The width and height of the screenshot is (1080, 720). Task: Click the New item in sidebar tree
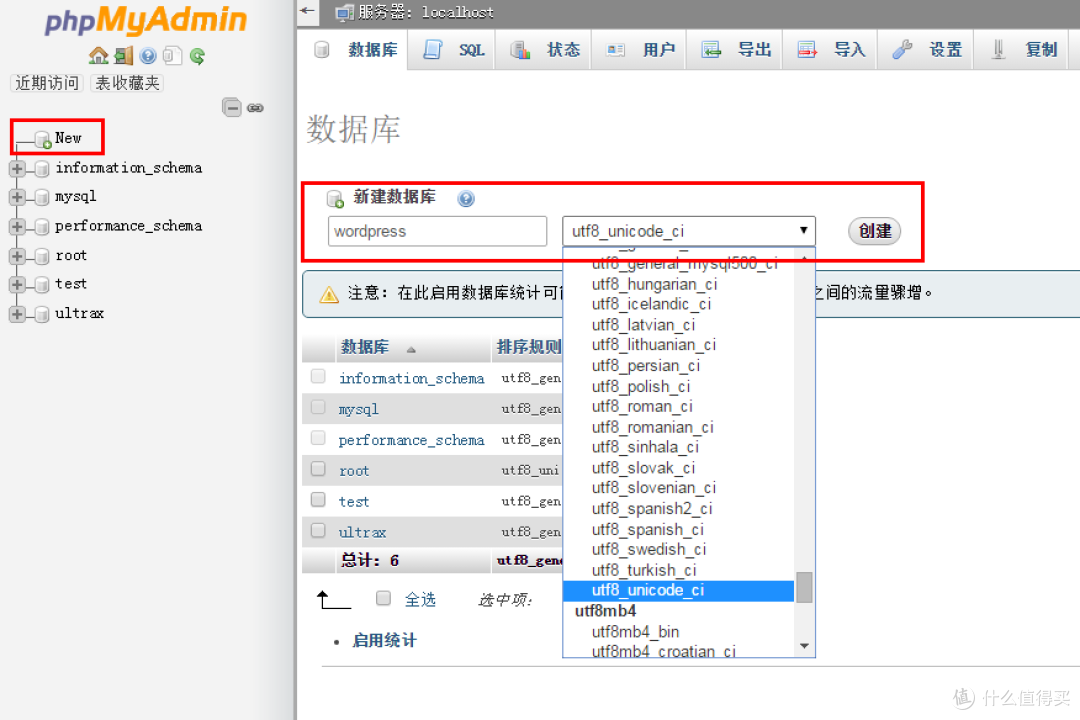point(68,138)
